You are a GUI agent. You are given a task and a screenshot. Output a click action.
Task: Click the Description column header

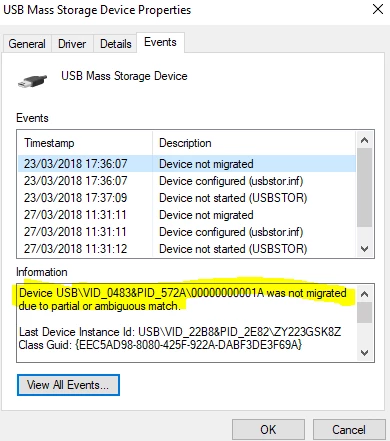pos(254,143)
